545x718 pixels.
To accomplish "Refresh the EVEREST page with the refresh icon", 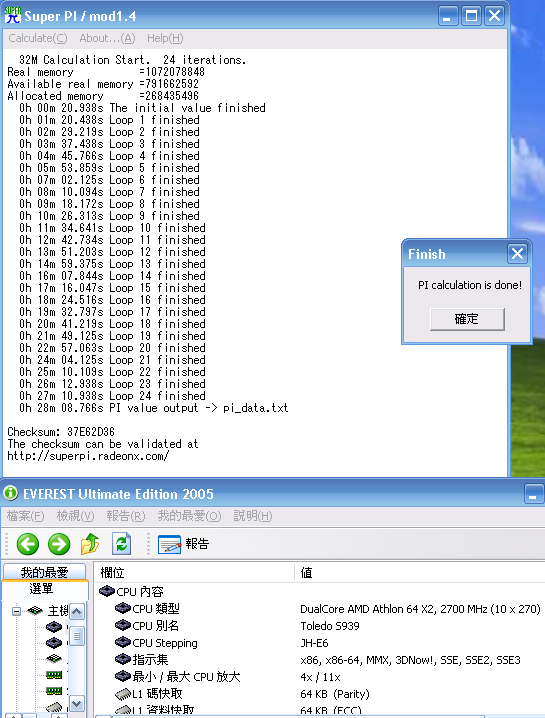I will [121, 544].
